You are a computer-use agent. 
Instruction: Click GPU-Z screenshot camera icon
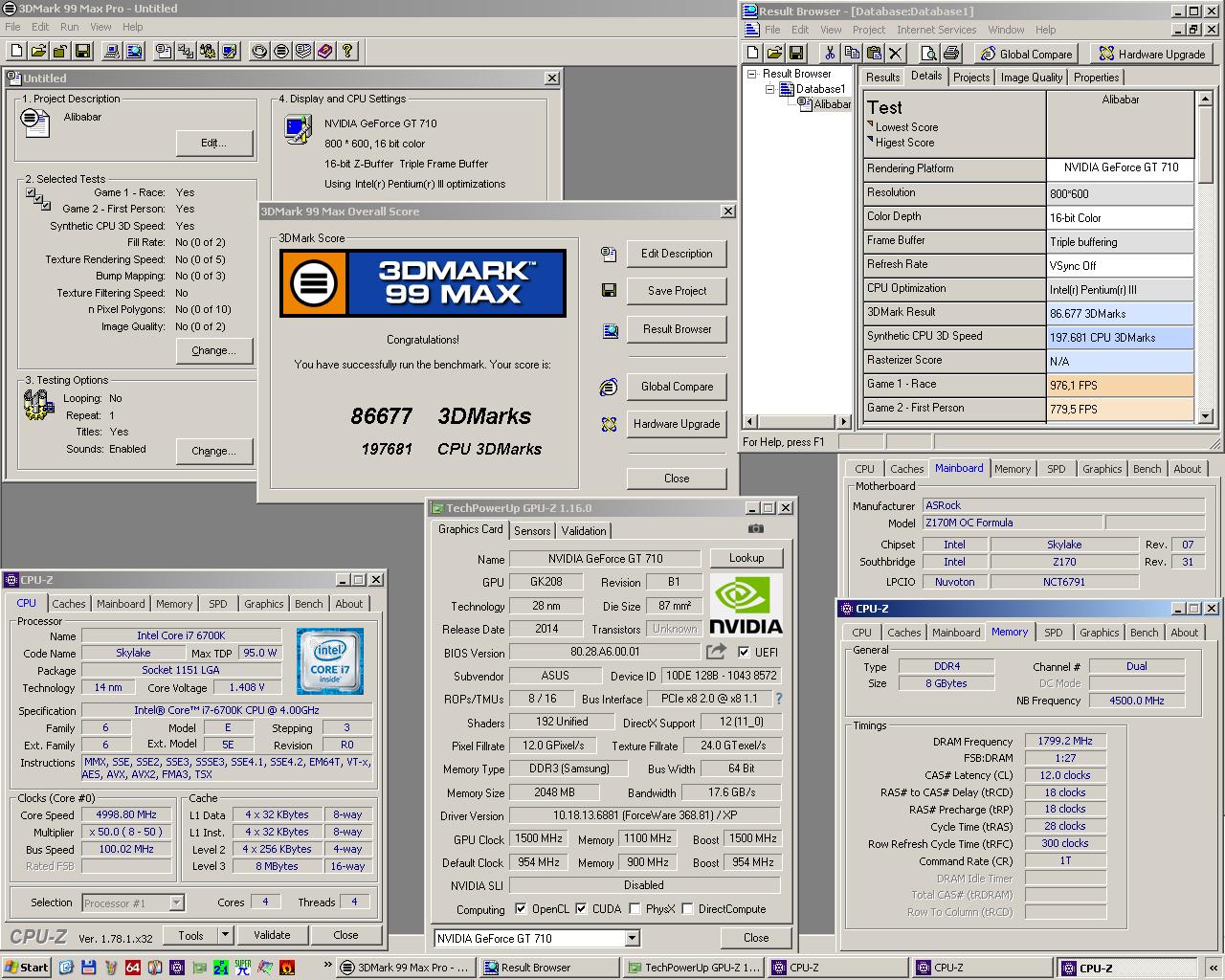point(756,528)
